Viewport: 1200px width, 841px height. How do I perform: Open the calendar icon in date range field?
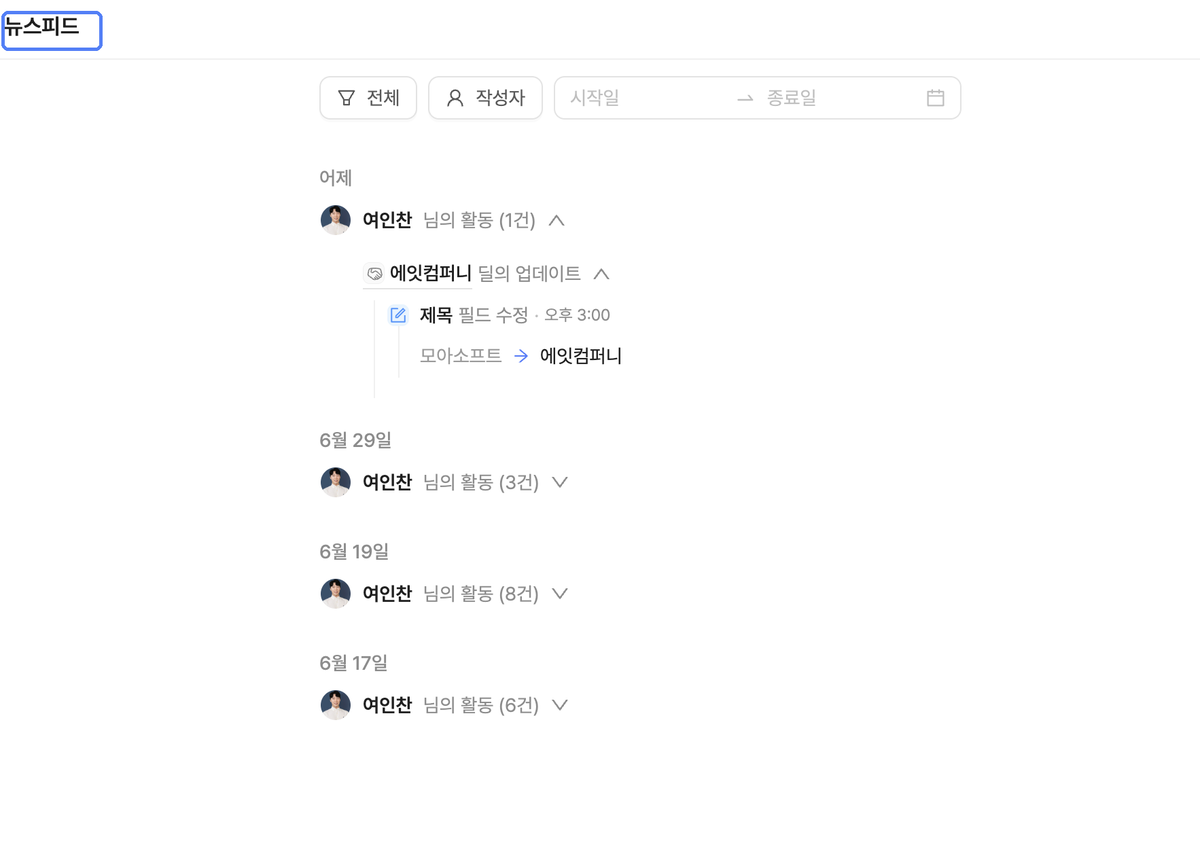(x=935, y=98)
